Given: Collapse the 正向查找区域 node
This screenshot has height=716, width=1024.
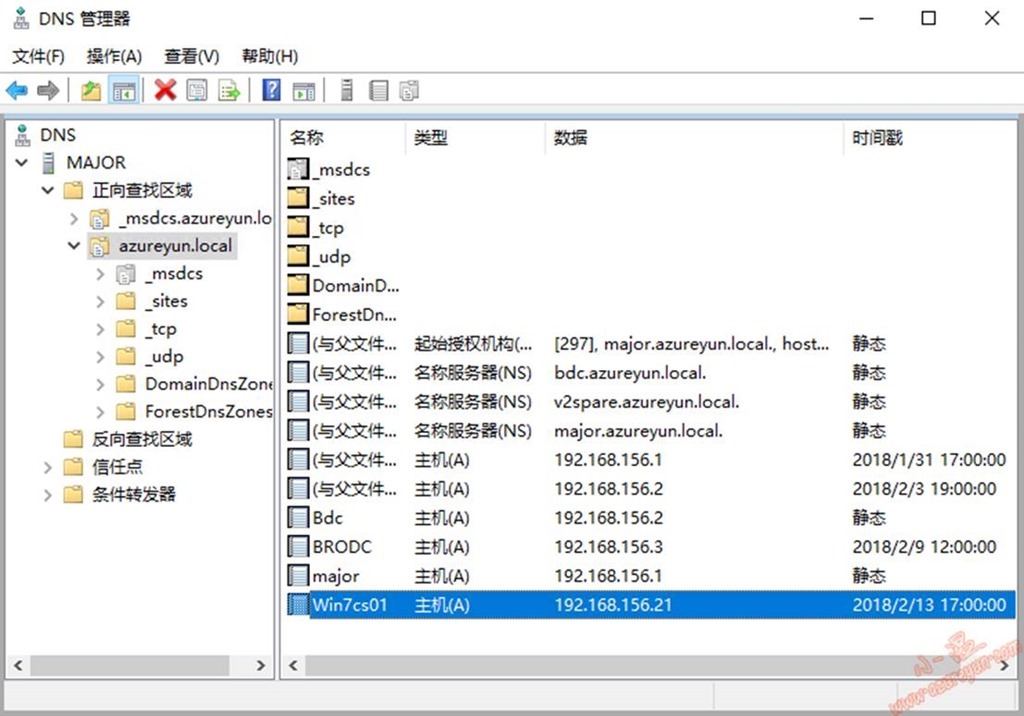Looking at the screenshot, I should (x=48, y=191).
